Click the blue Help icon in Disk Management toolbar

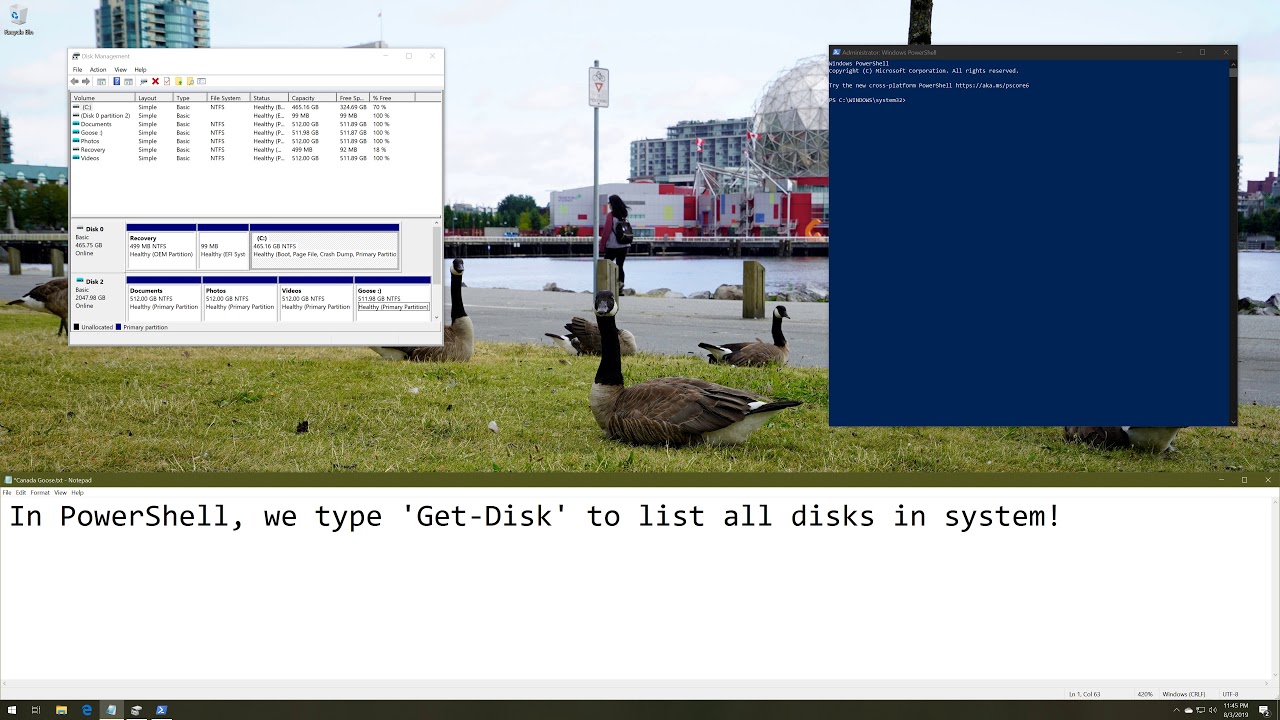(x=117, y=81)
